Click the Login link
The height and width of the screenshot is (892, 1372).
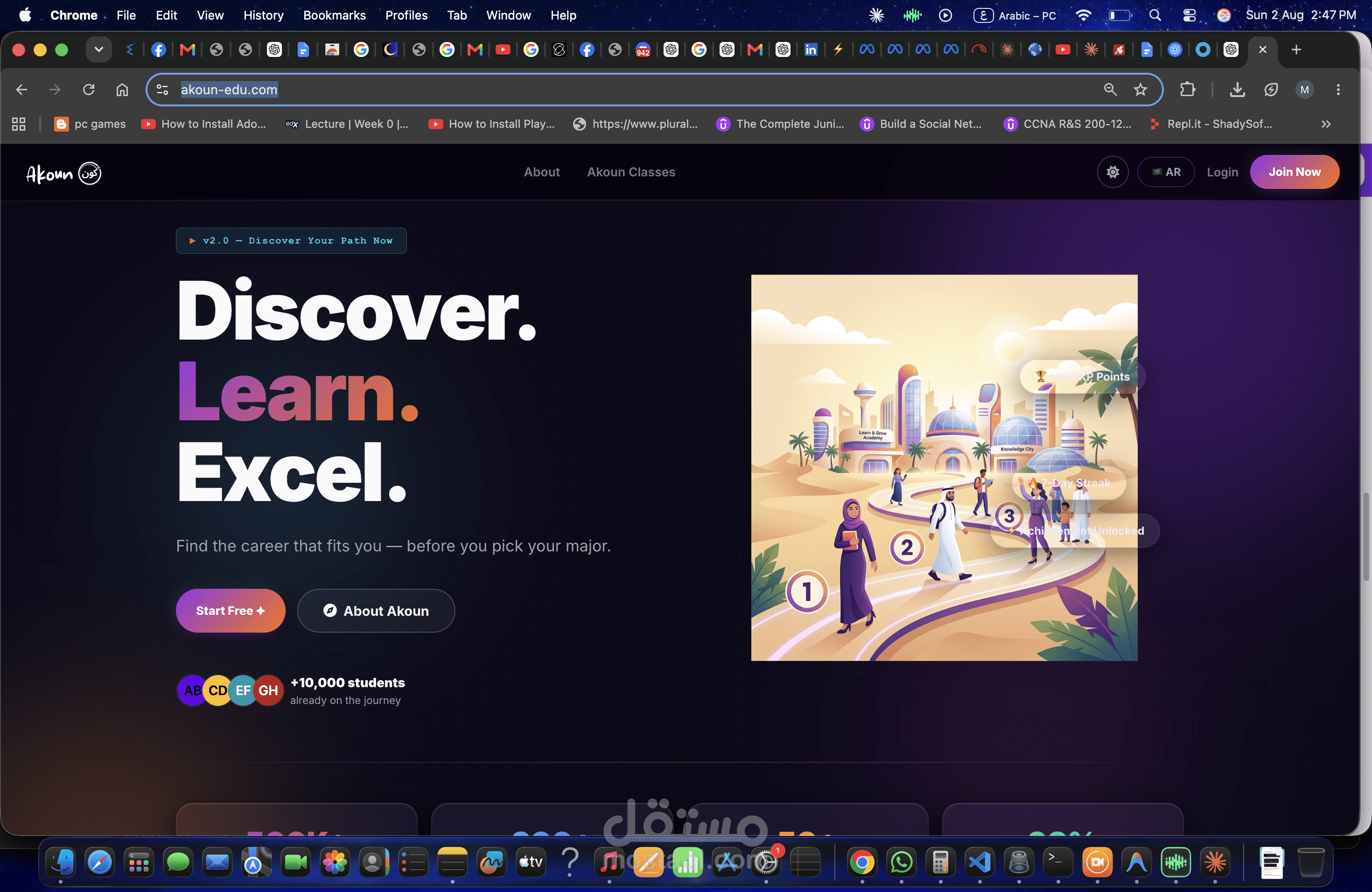(x=1223, y=172)
